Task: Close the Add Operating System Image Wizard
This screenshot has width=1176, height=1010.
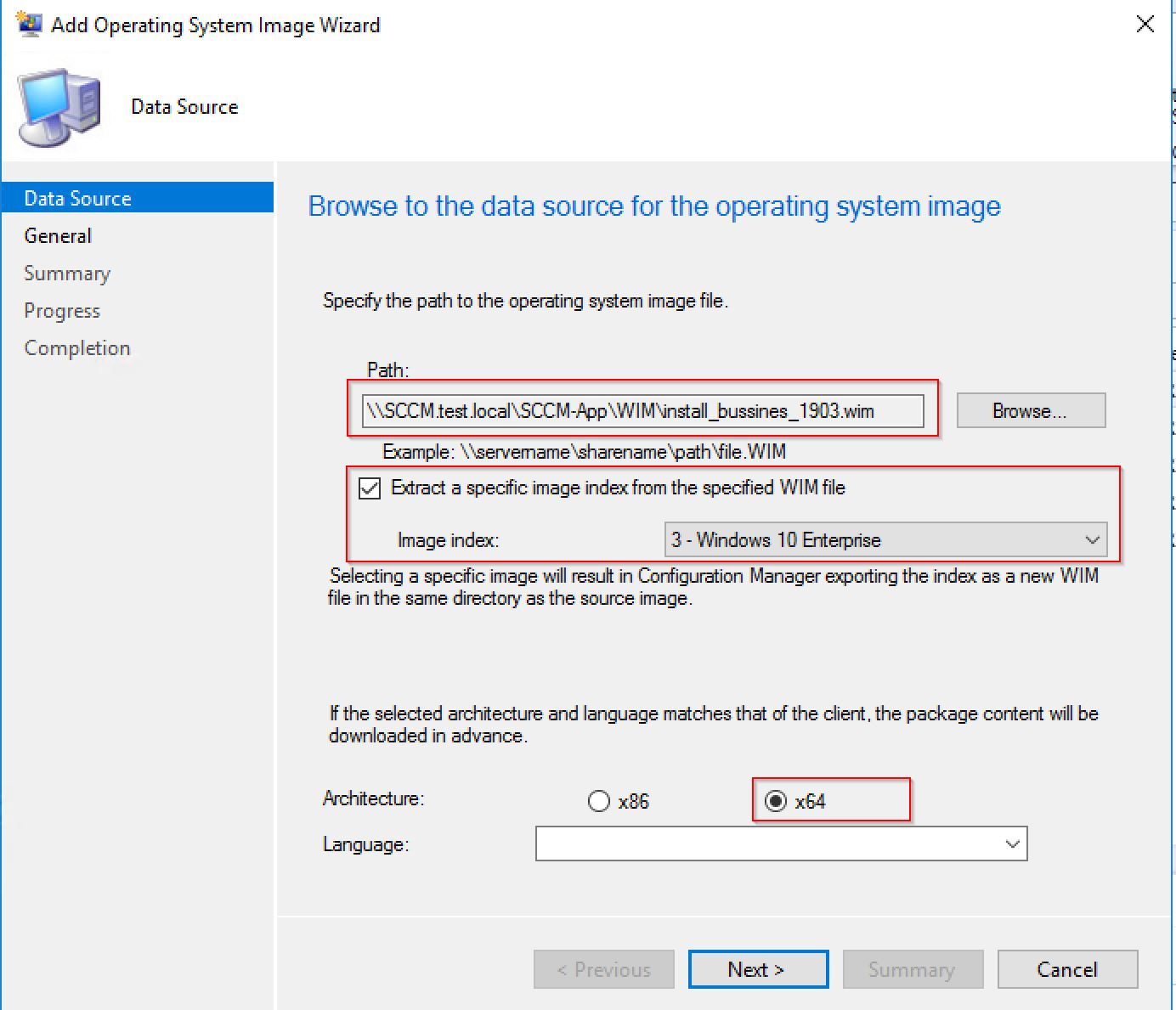Action: (1145, 25)
